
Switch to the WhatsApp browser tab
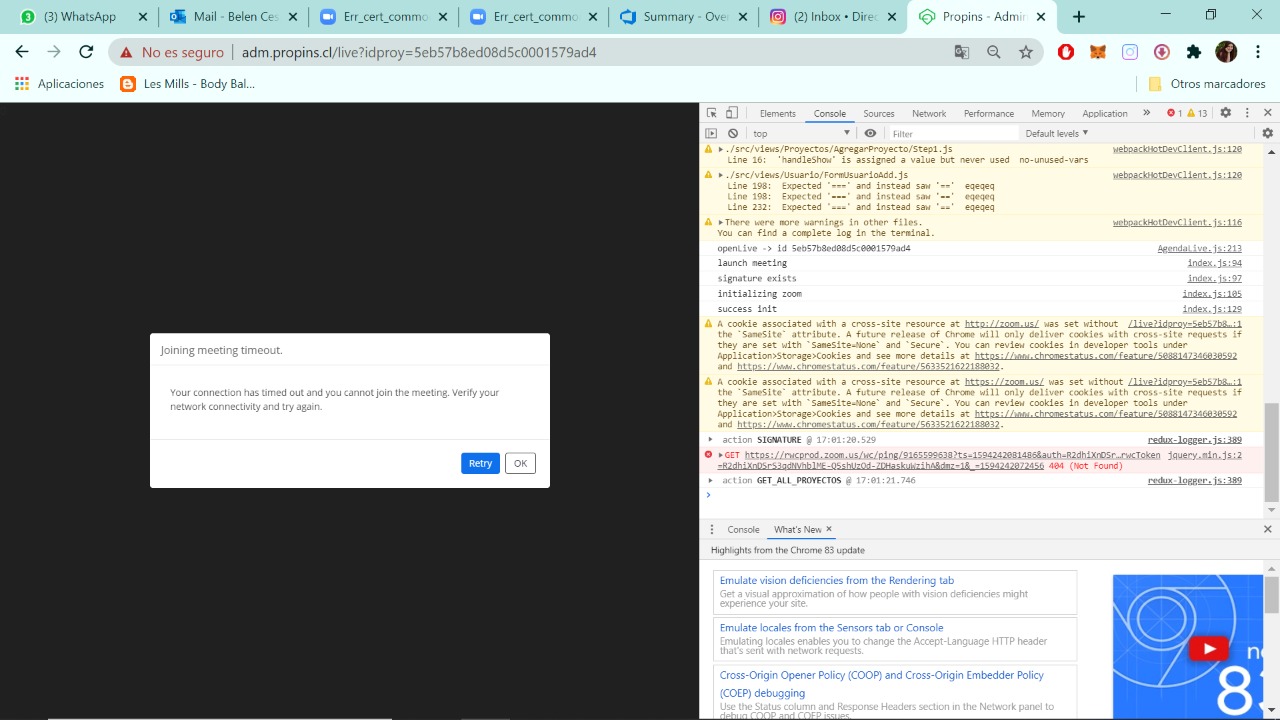81,17
